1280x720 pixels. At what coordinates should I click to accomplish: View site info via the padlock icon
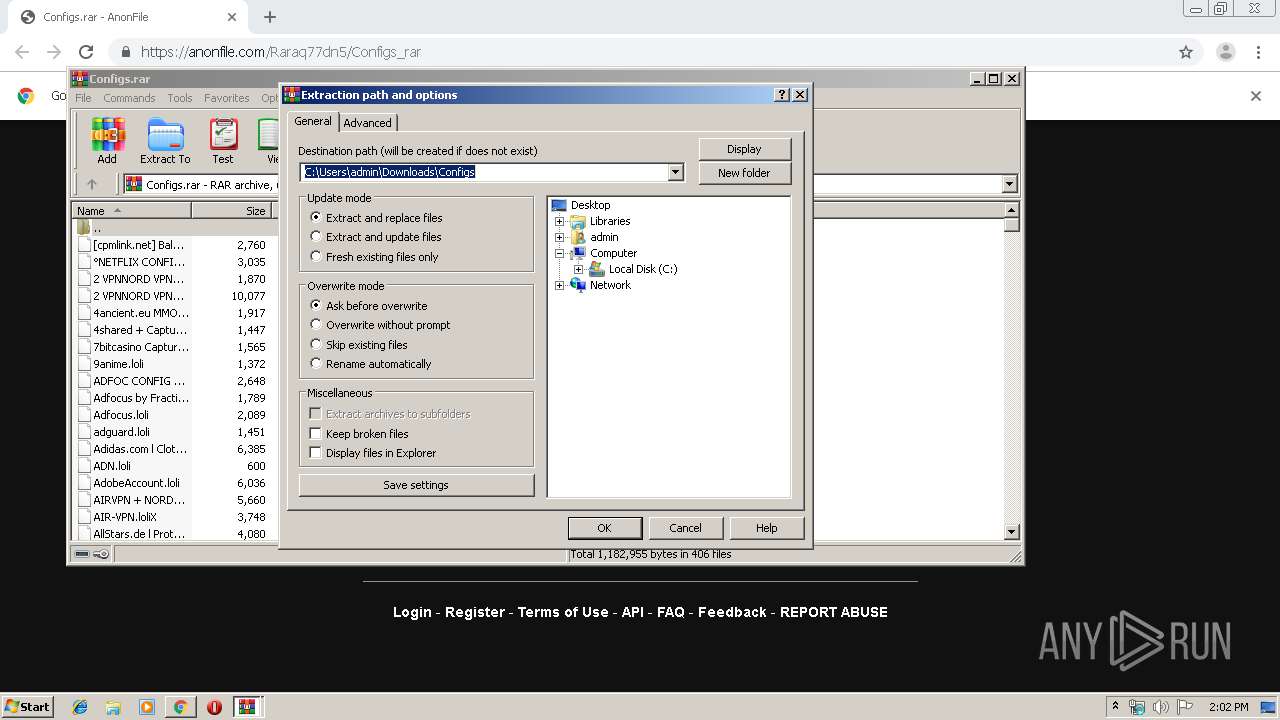click(126, 52)
